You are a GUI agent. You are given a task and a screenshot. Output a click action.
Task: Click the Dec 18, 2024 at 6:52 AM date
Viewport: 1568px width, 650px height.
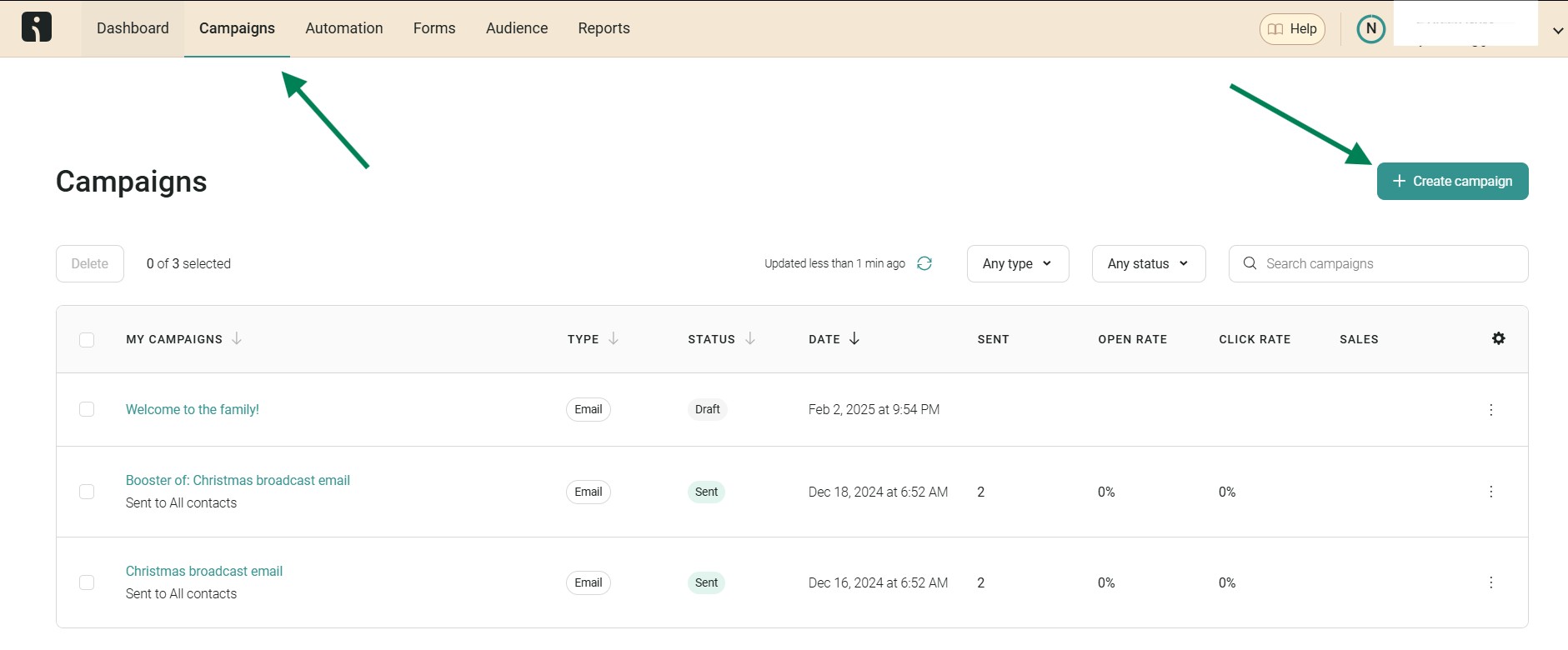(x=878, y=492)
